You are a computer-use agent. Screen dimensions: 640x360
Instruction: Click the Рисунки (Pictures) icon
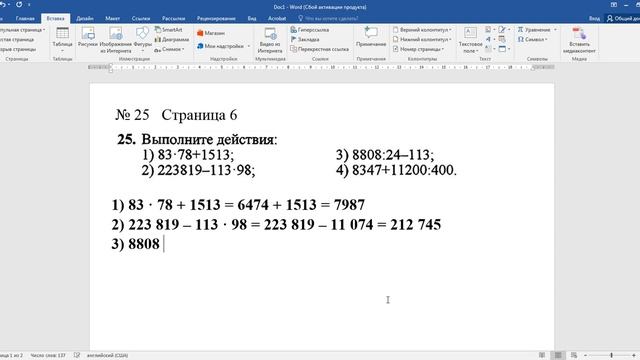tap(88, 38)
